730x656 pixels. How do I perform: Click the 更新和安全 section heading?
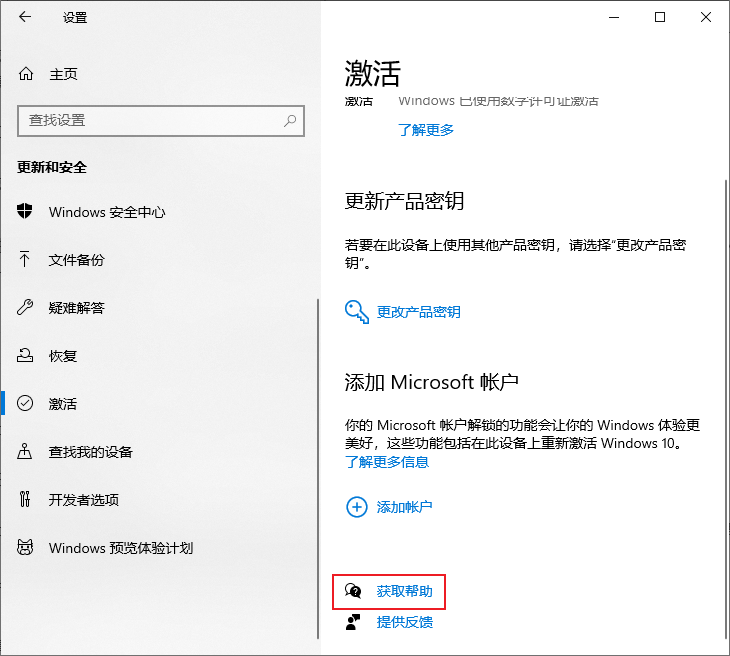(52, 167)
